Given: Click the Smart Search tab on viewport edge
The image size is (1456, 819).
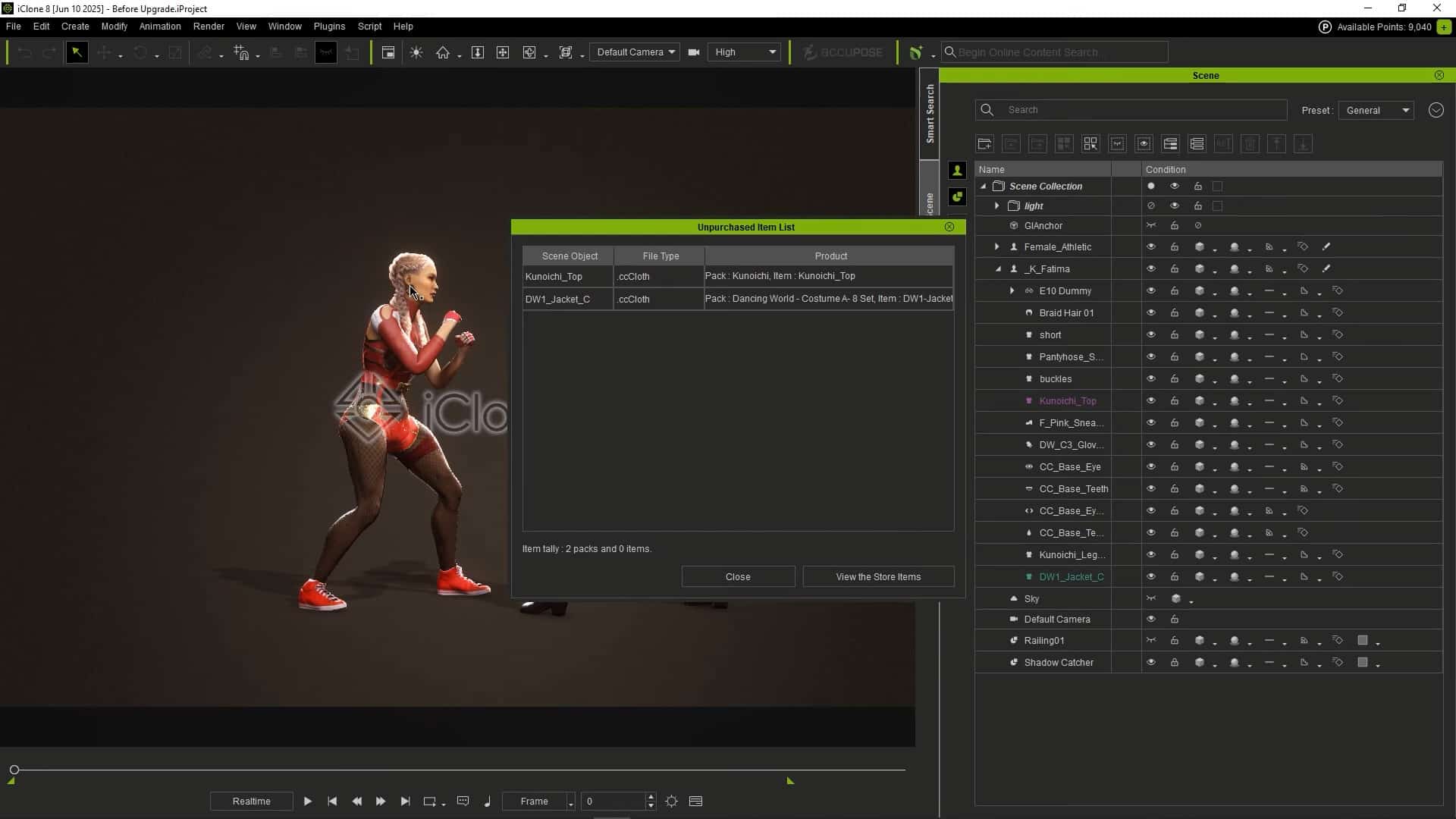Looking at the screenshot, I should [930, 114].
